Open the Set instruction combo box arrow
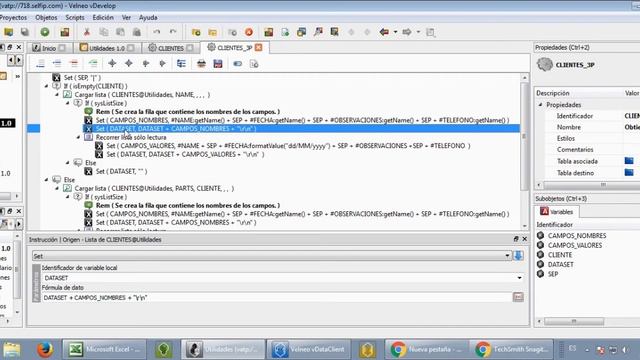 (507, 256)
